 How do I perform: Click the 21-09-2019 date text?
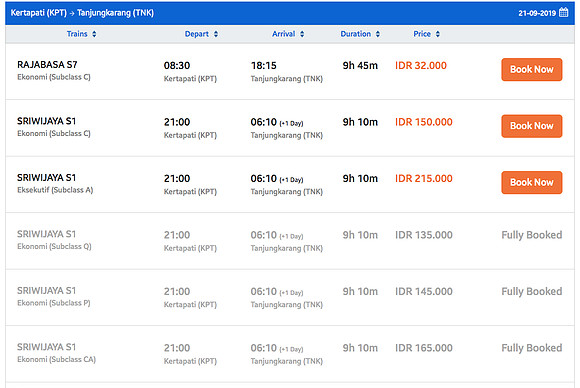point(537,13)
